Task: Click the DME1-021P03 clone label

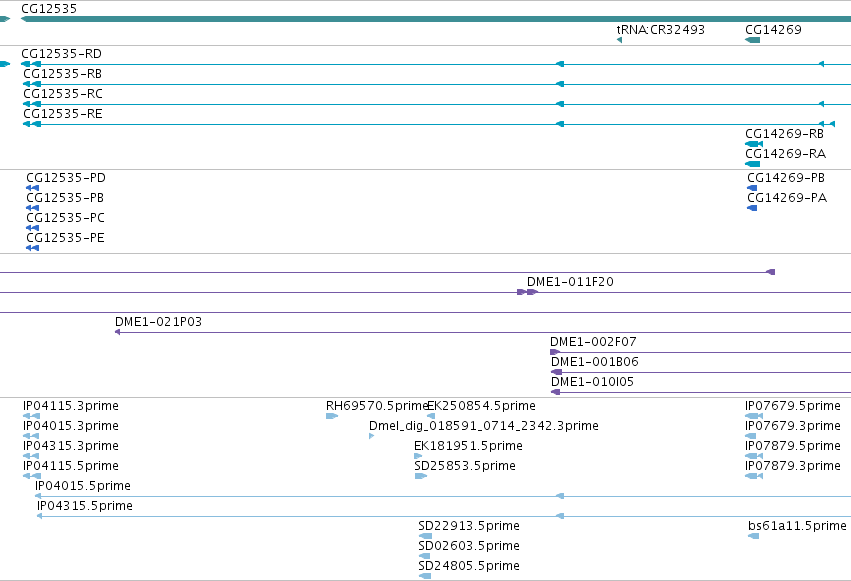Action: [x=158, y=322]
